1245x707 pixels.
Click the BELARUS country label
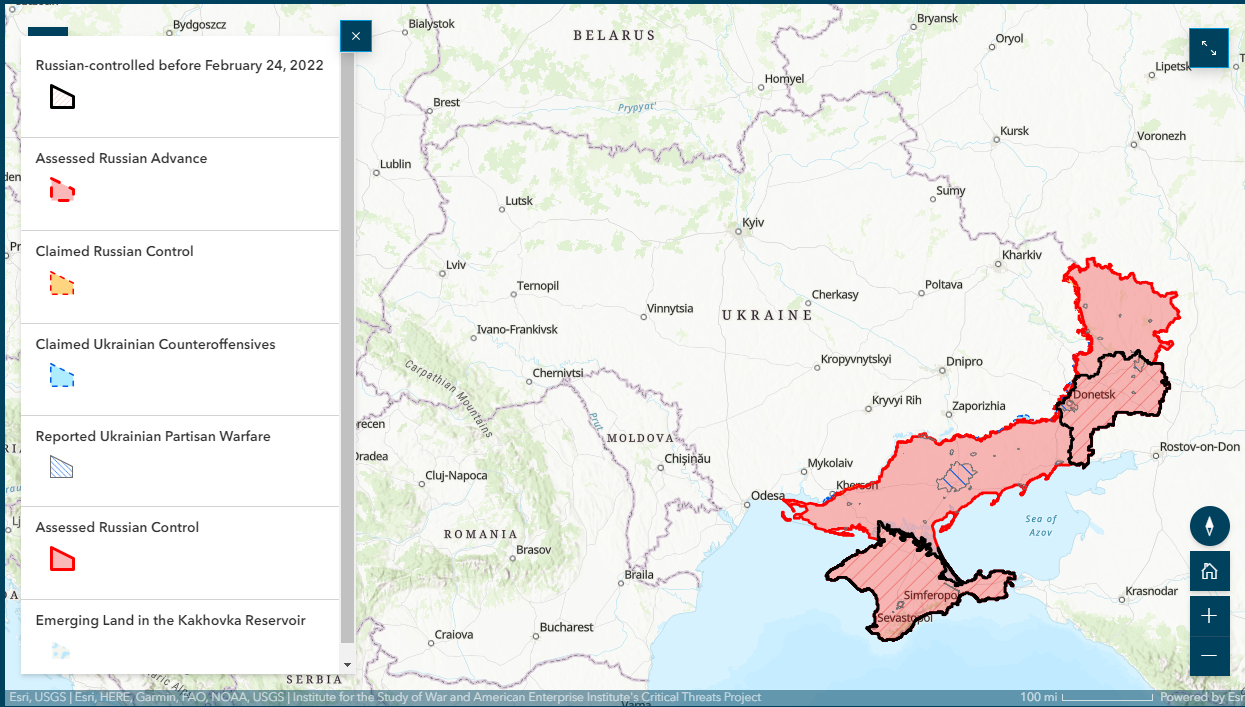[x=614, y=35]
